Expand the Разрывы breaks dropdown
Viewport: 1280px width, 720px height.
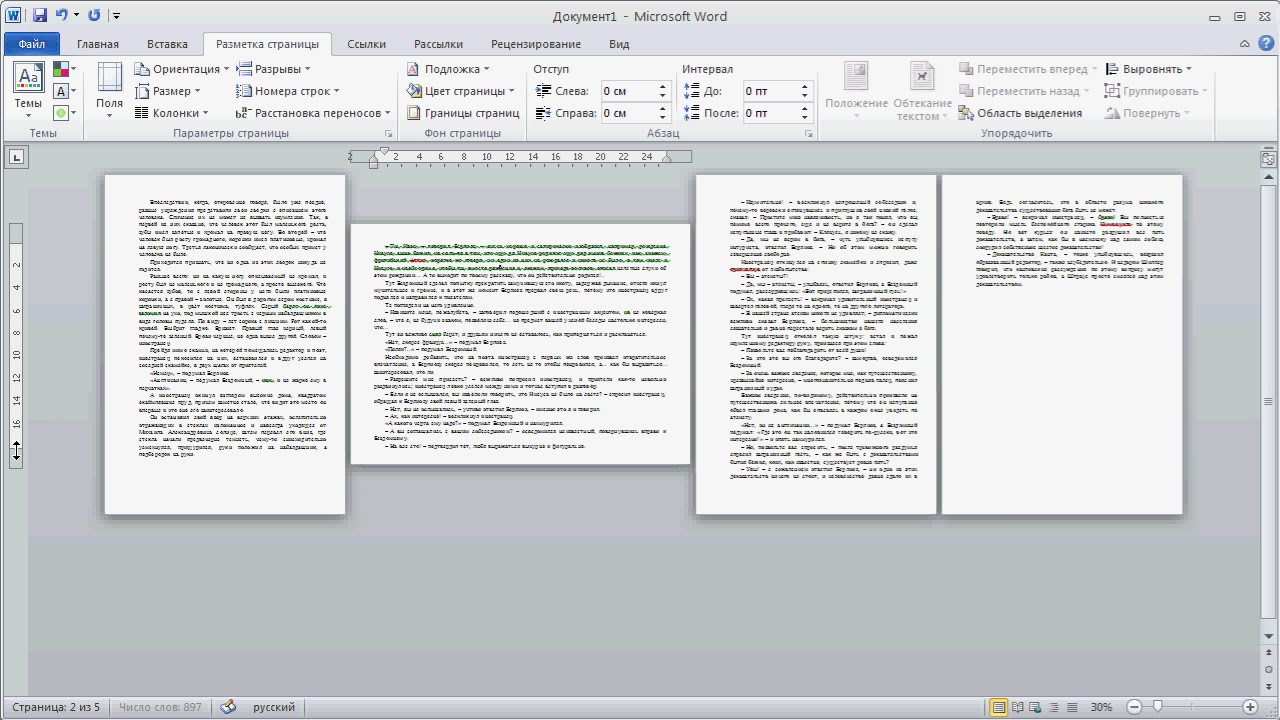click(273, 69)
